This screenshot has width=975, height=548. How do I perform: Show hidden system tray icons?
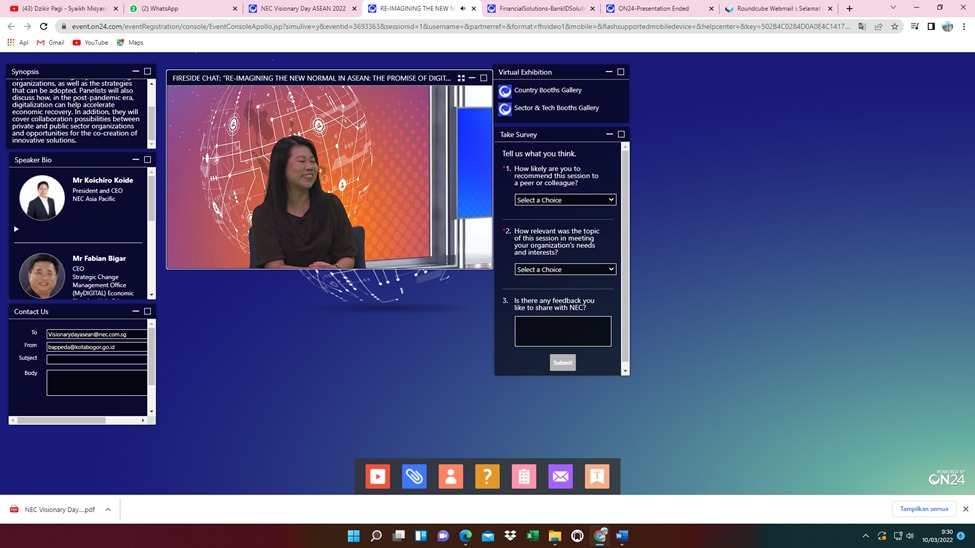(866, 536)
